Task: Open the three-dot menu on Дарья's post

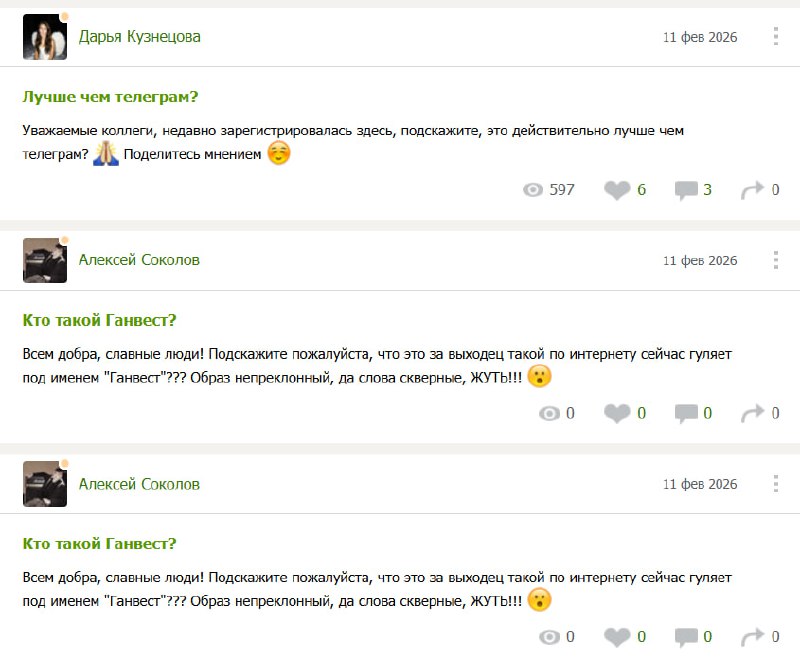Action: [775, 36]
